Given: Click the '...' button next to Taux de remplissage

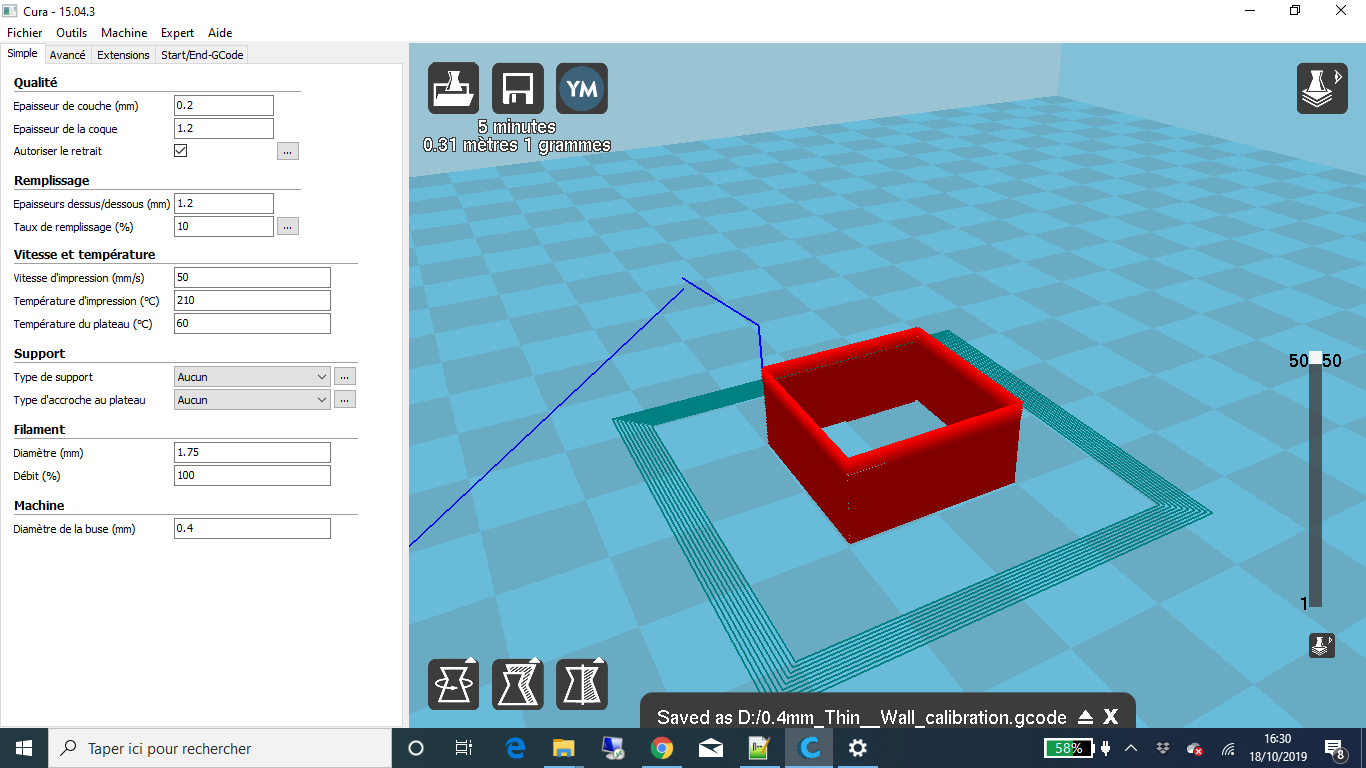Looking at the screenshot, I should (288, 227).
